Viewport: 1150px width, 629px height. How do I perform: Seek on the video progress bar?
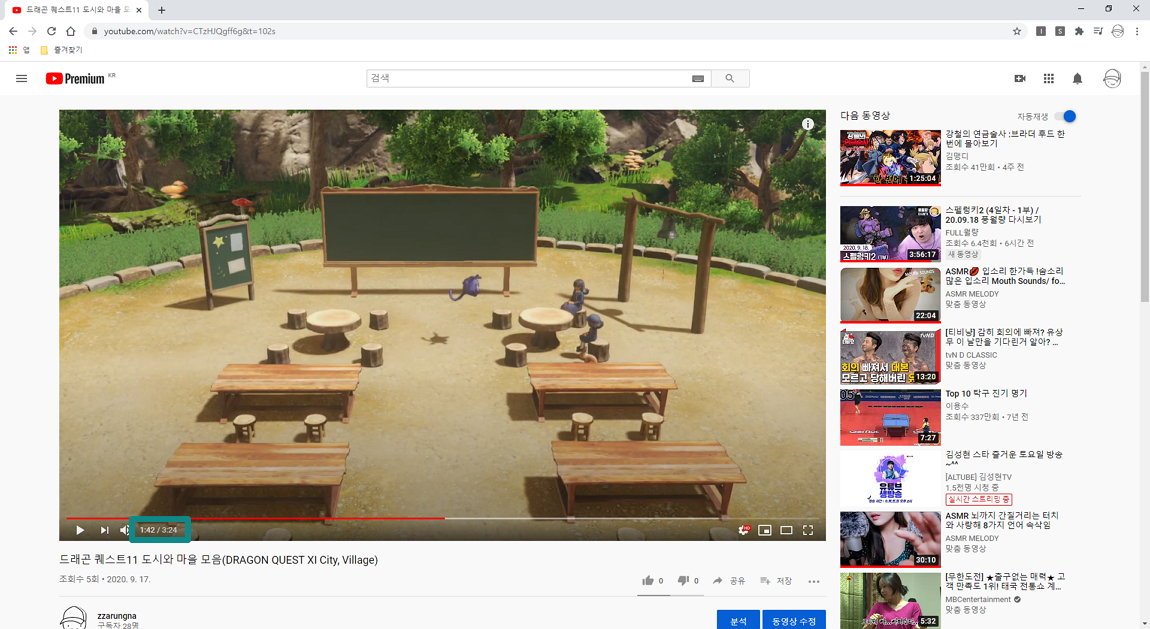[442, 518]
